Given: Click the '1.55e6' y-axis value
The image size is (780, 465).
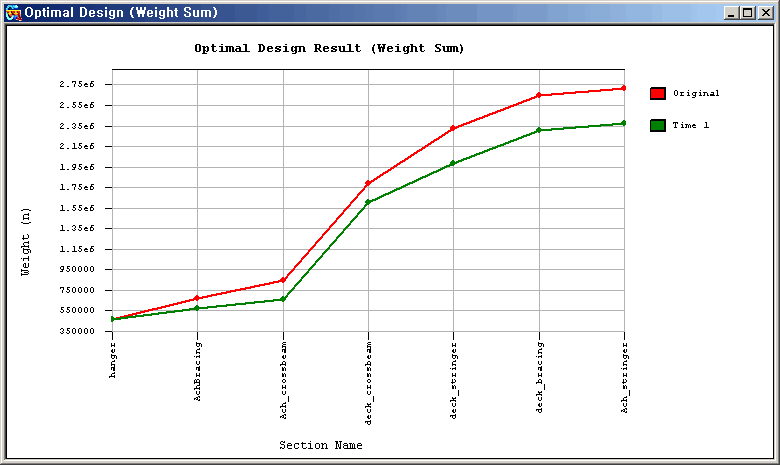Looking at the screenshot, I should coord(77,208).
